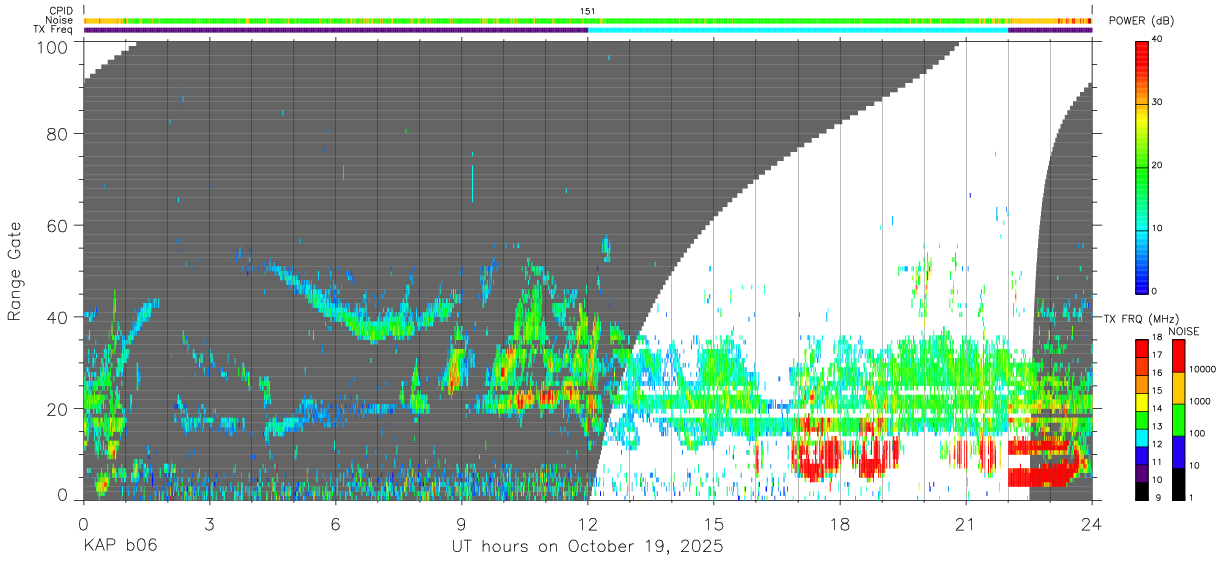1228x567 pixels.
Task: Click the TX FRQ (MHz) color scale
Action: 1142,420
